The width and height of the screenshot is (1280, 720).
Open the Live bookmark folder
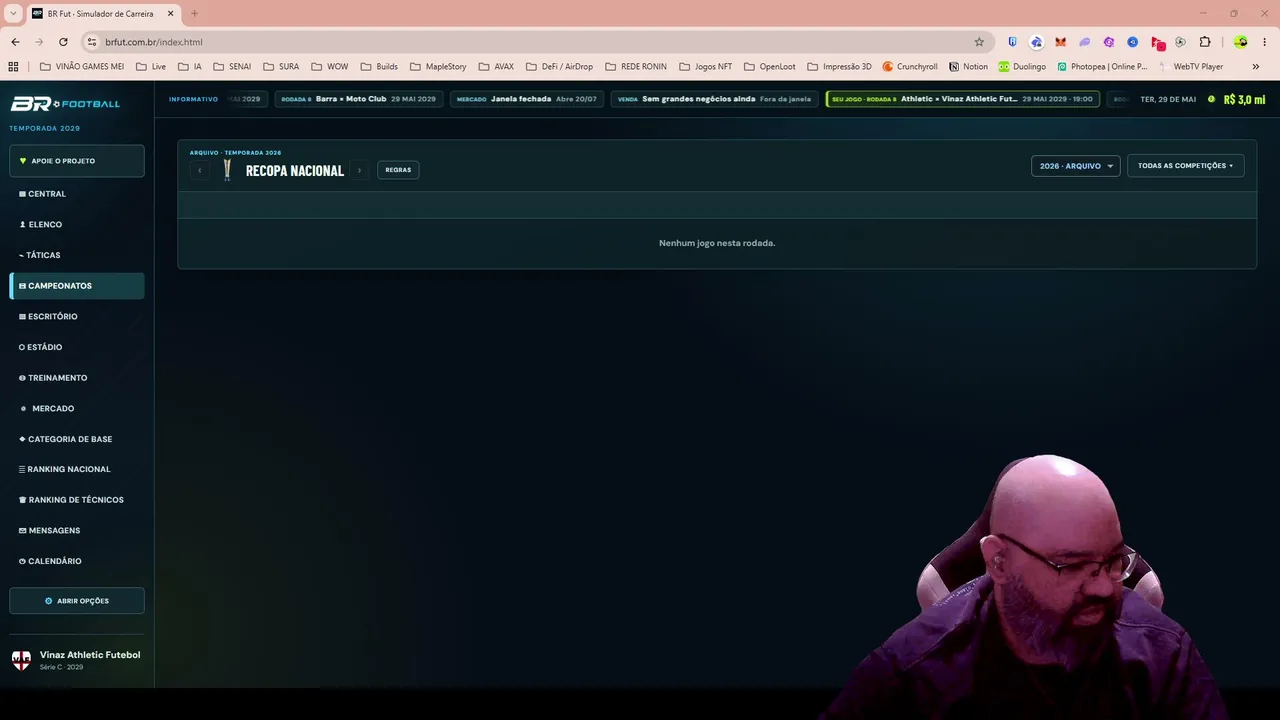(151, 67)
